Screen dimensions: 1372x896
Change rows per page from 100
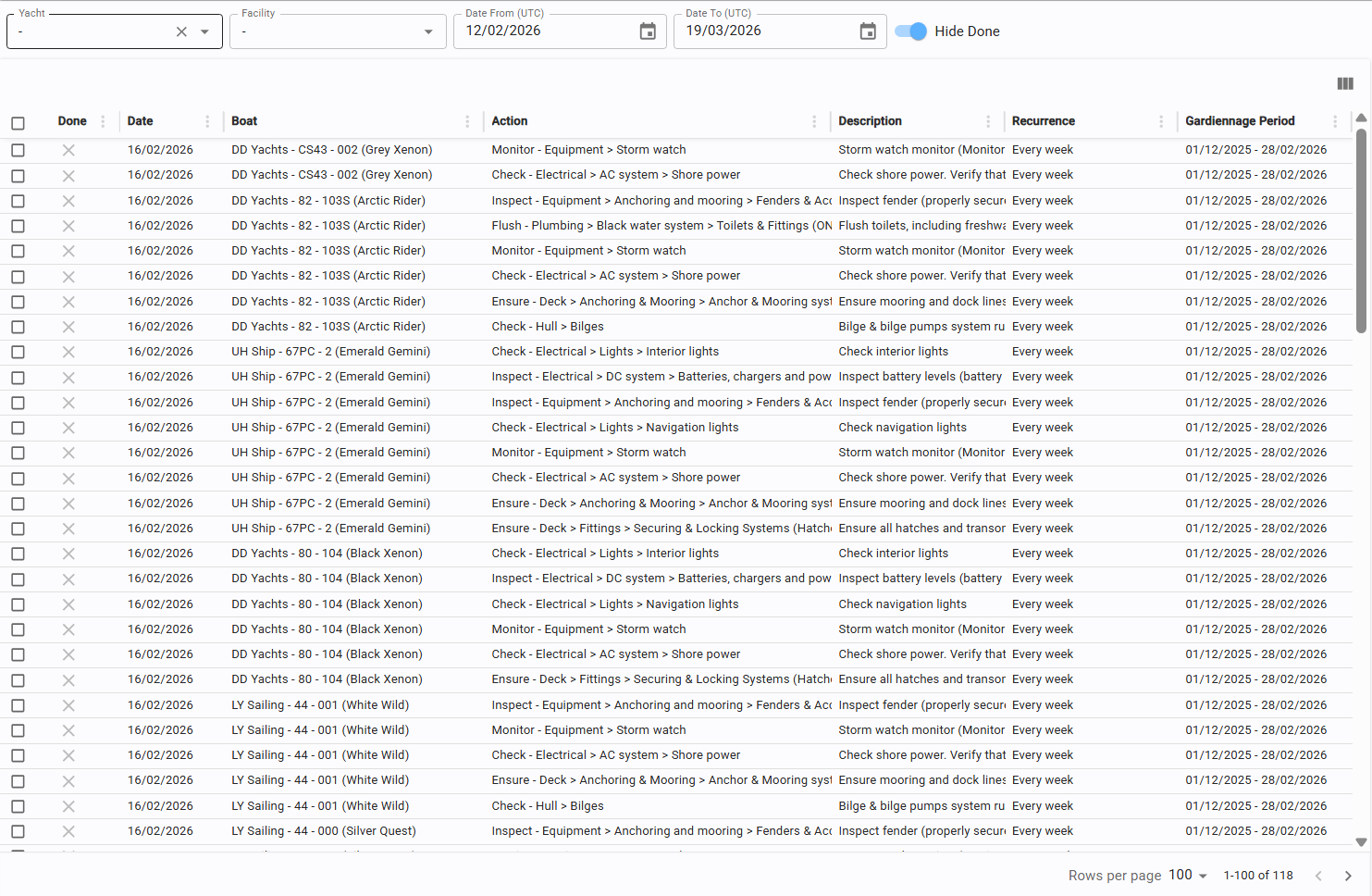coord(1188,876)
